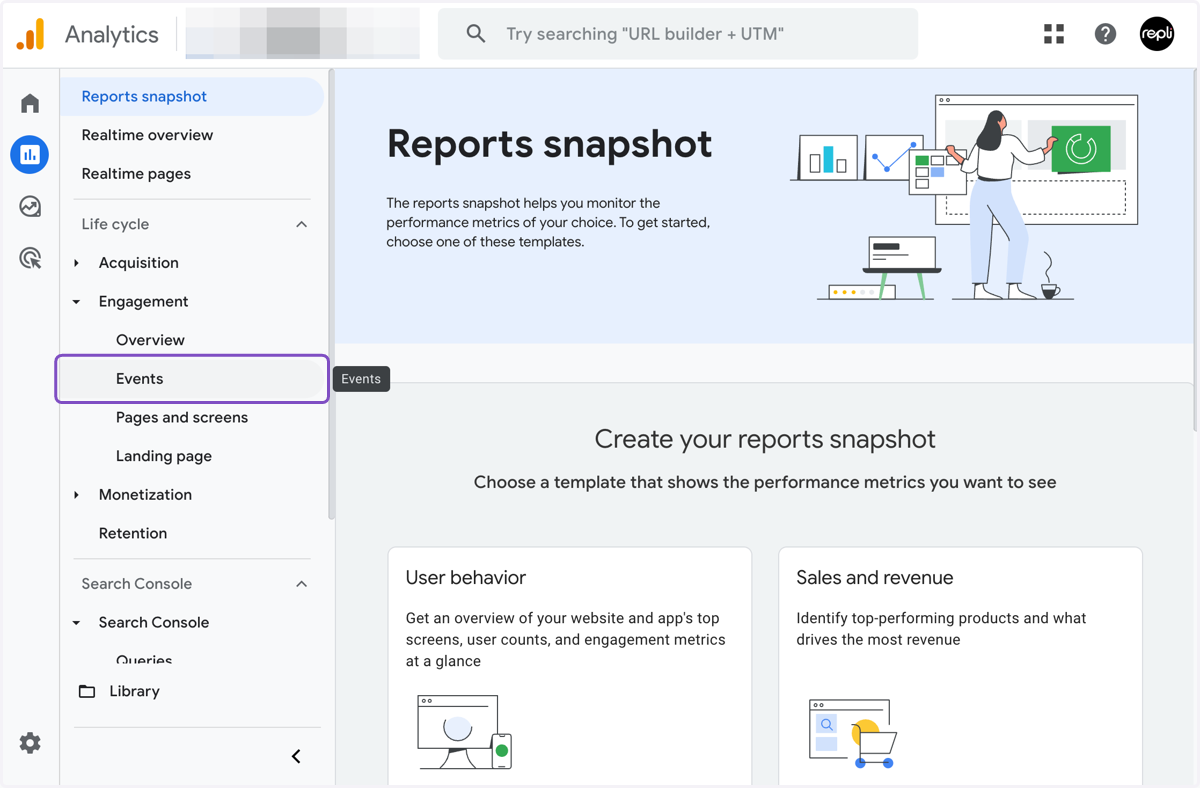Click the repli account avatar
Viewport: 1200px width, 788px height.
point(1157,34)
